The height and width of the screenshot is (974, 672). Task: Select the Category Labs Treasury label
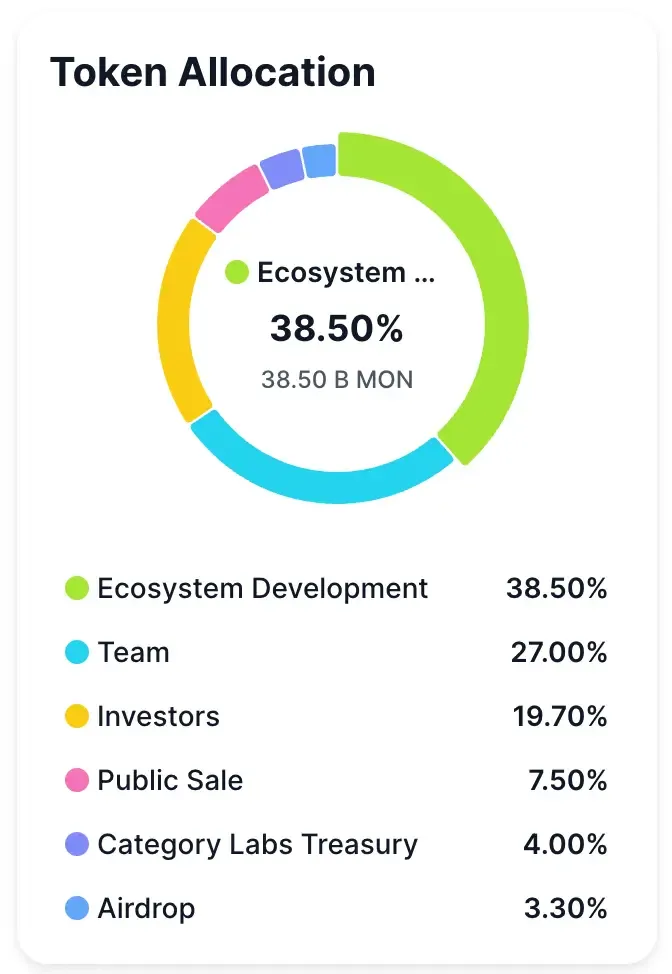click(x=257, y=844)
